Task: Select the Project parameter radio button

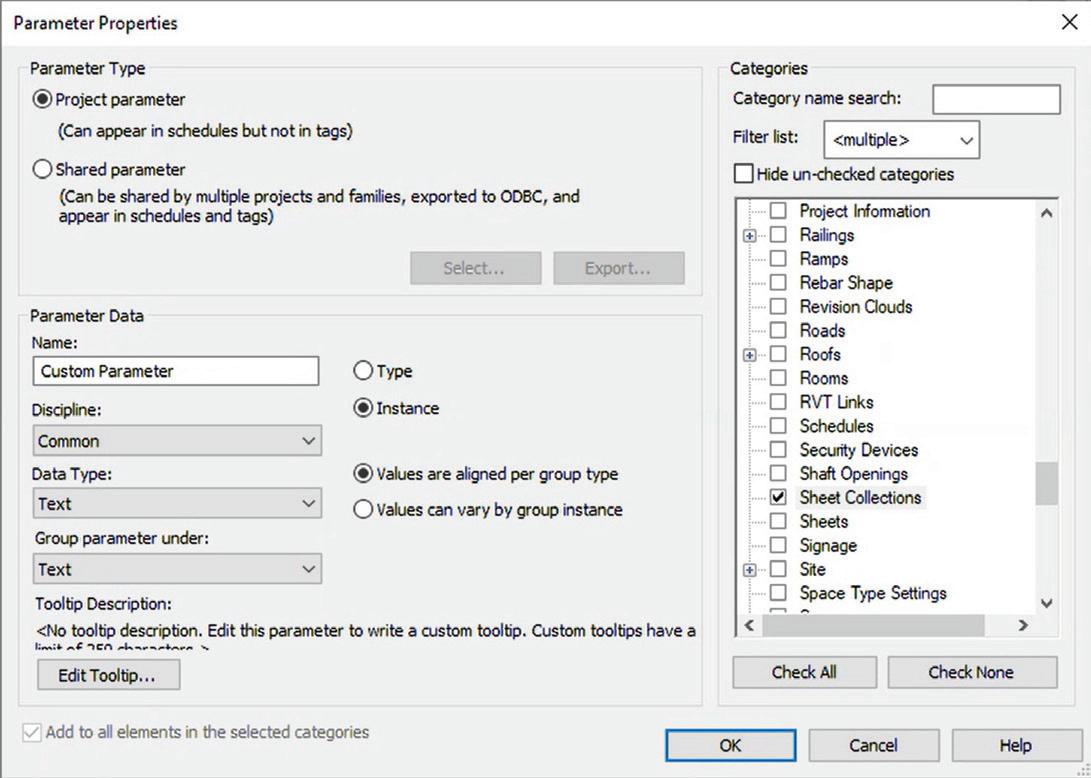Action: 43,100
